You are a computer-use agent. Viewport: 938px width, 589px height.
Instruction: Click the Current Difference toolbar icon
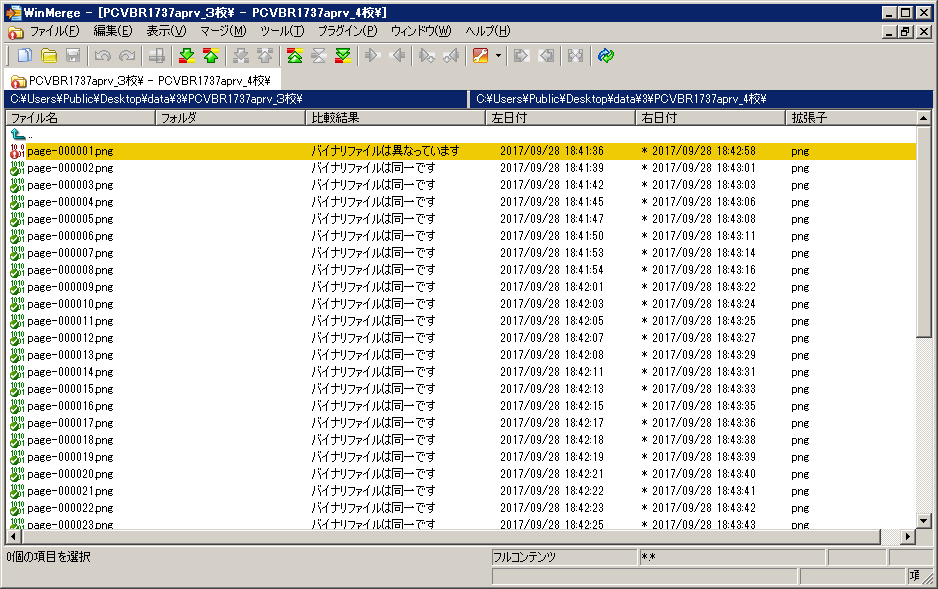pyautogui.click(x=318, y=56)
